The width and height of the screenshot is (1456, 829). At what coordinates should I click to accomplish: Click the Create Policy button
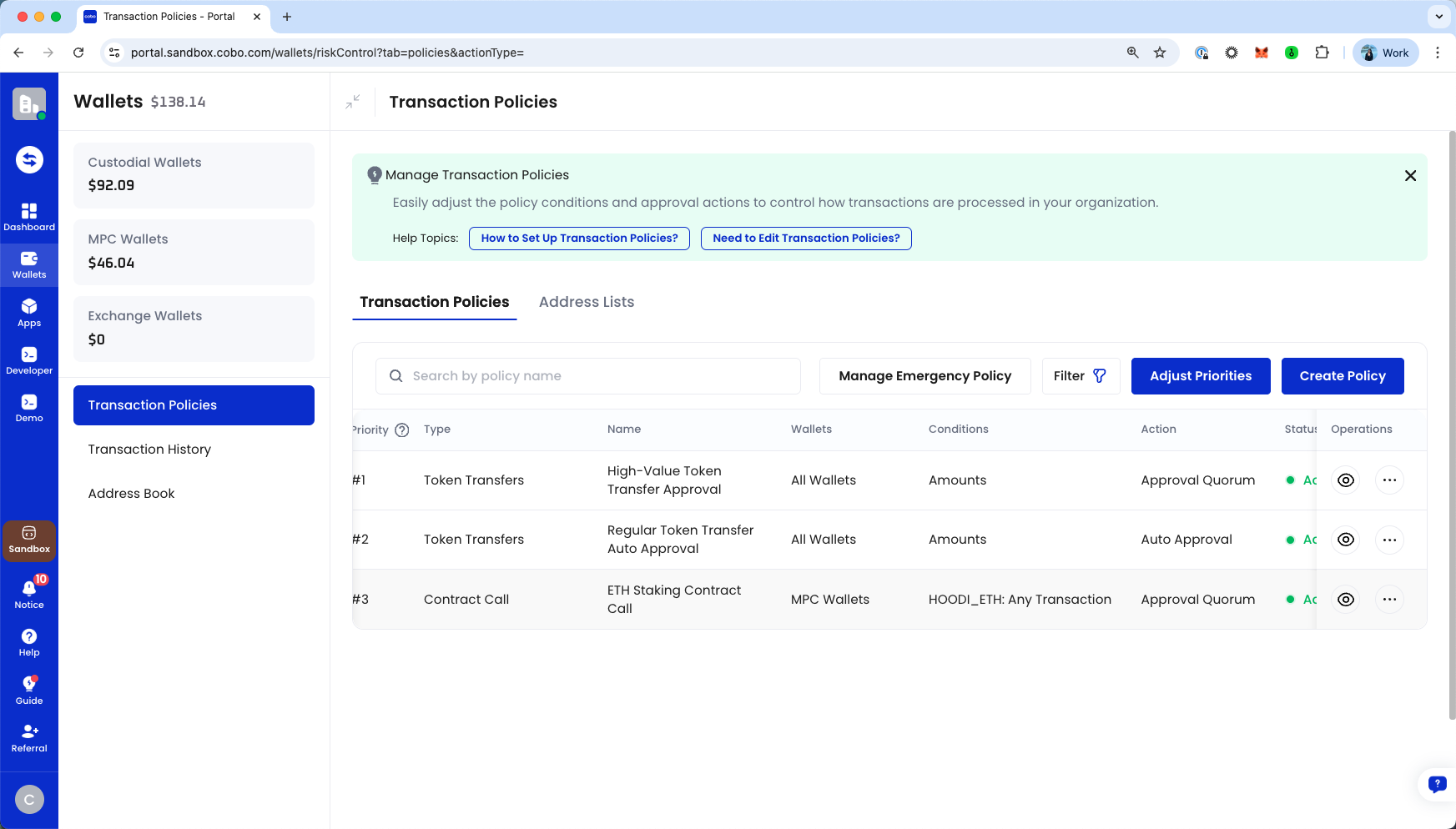(1342, 376)
